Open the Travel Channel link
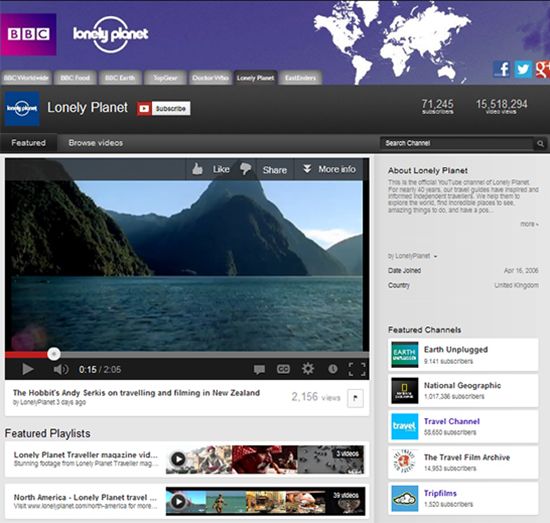This screenshot has width=550, height=523. [x=452, y=421]
